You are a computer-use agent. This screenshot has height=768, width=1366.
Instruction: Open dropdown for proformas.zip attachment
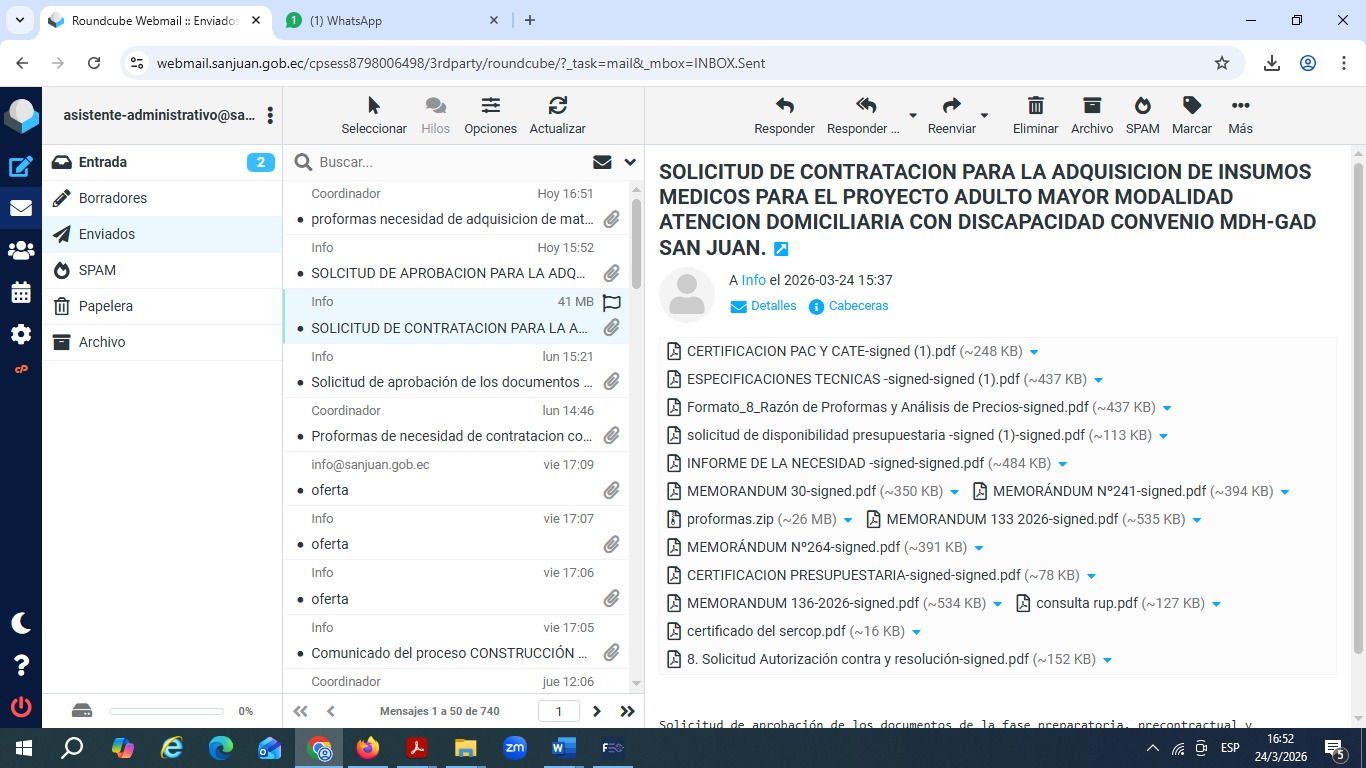[x=848, y=520]
